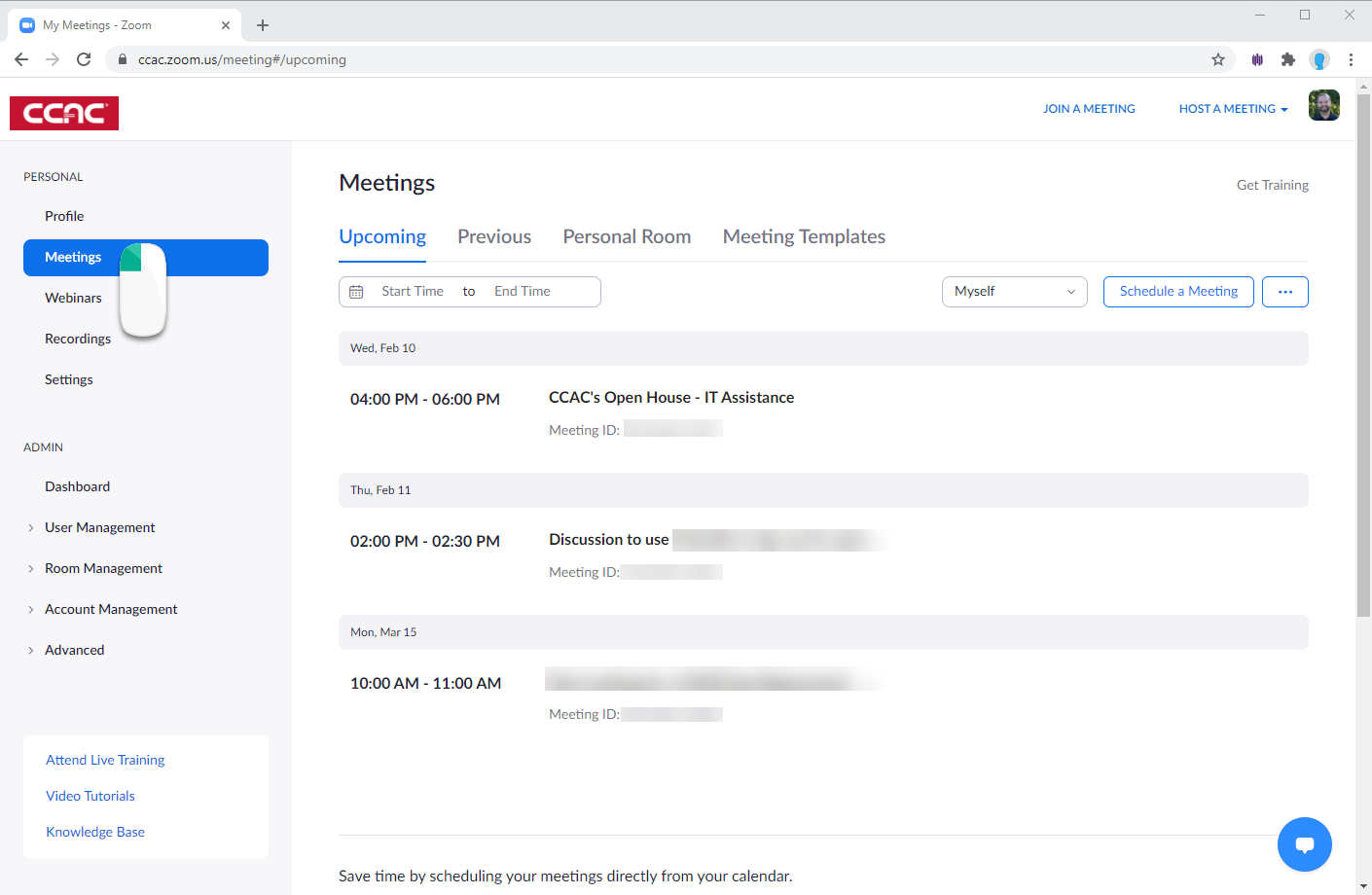Switch to the Meeting Templates tab
This screenshot has width=1372, height=895.
pyautogui.click(x=804, y=236)
